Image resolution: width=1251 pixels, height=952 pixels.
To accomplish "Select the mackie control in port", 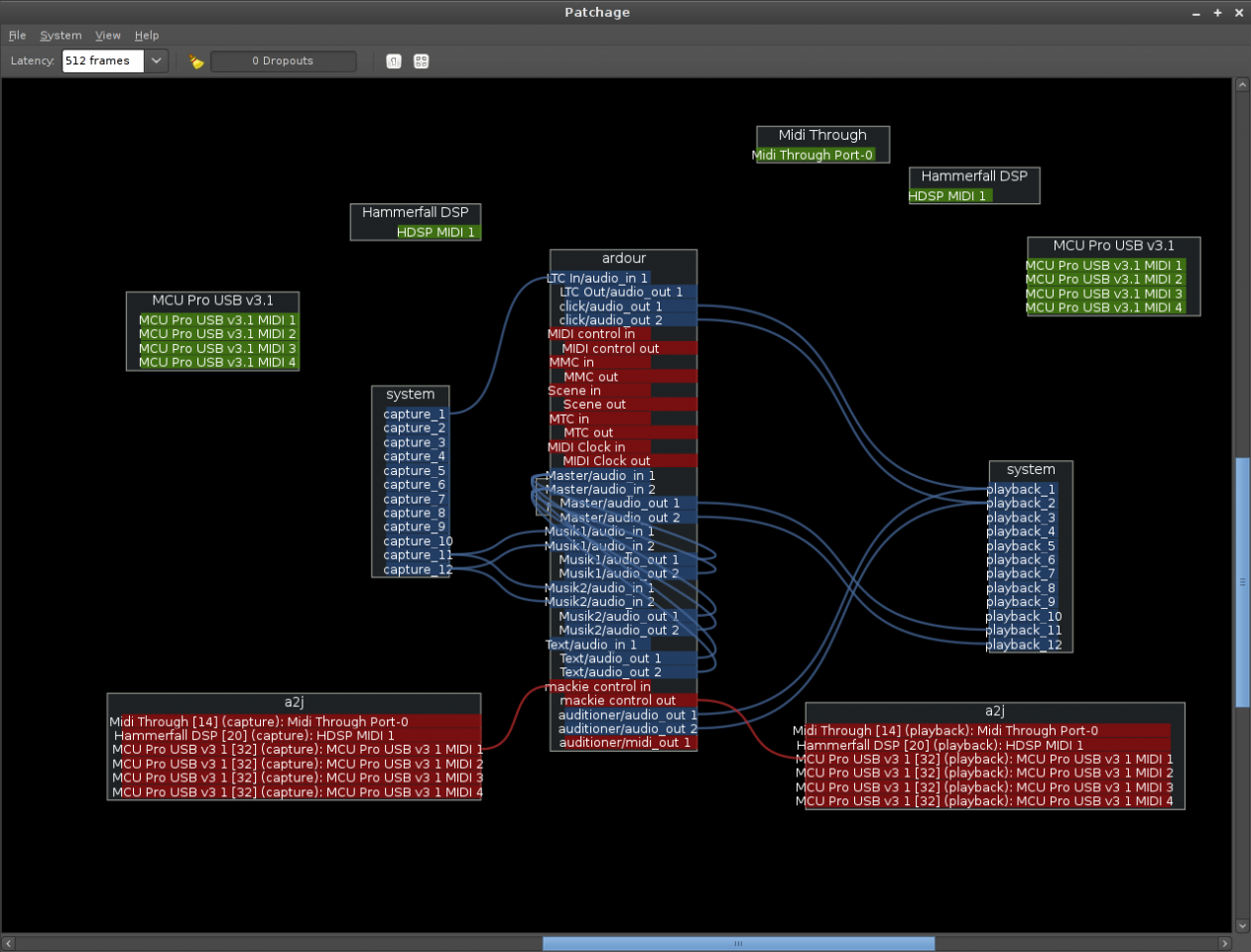I will coord(598,687).
